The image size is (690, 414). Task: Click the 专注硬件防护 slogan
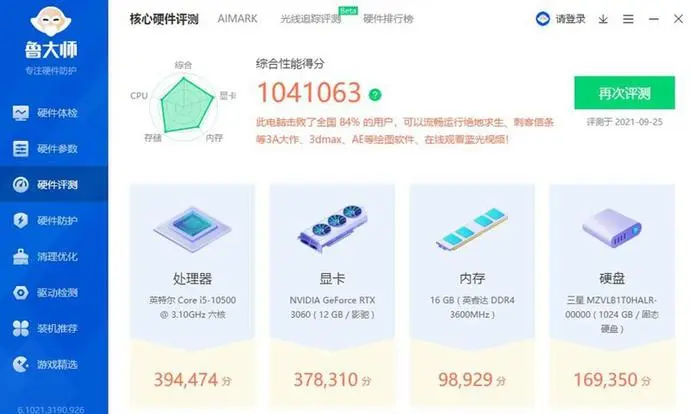pyautogui.click(x=51, y=71)
